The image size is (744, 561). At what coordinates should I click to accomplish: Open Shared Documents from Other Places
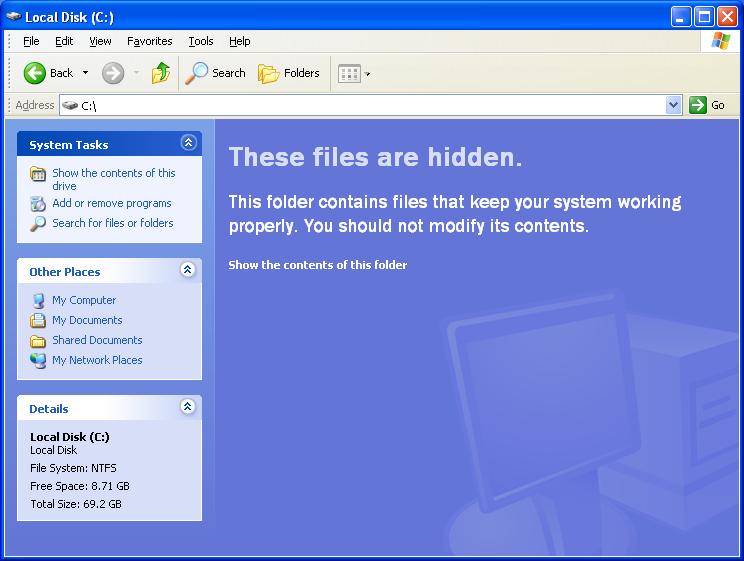click(97, 340)
